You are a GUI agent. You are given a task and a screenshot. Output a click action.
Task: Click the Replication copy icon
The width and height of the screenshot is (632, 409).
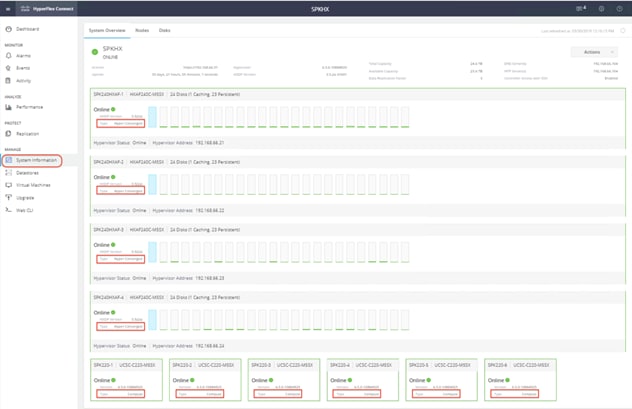[8, 133]
